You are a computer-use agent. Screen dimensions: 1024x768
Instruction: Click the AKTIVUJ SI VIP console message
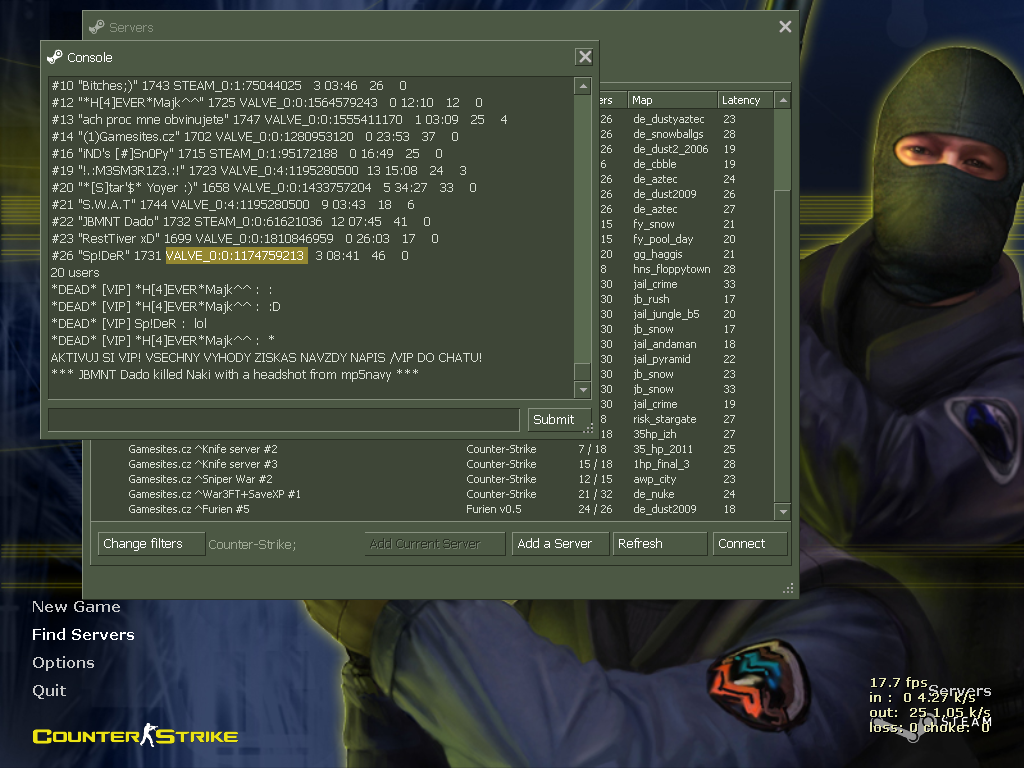[x=266, y=358]
